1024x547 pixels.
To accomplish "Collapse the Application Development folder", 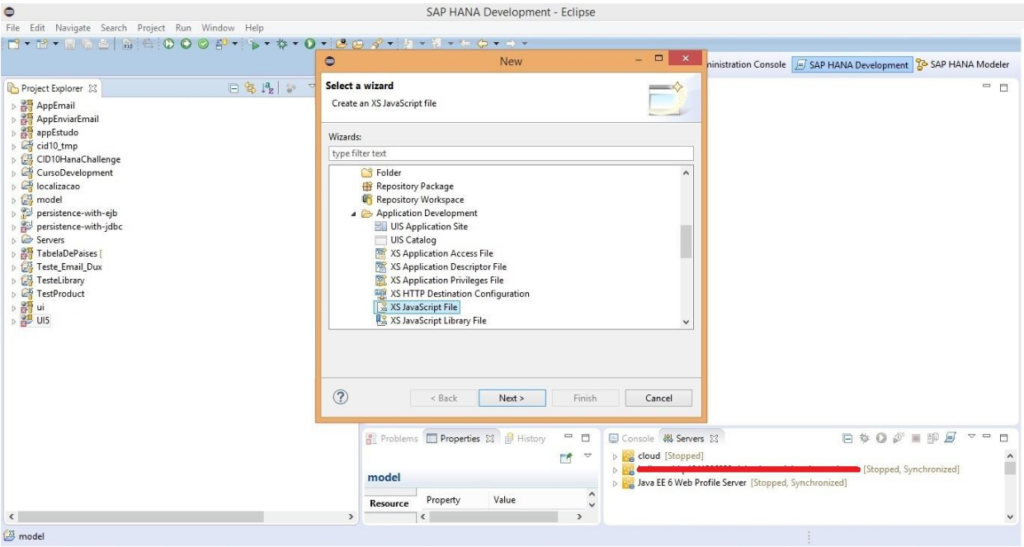I will [353, 214].
